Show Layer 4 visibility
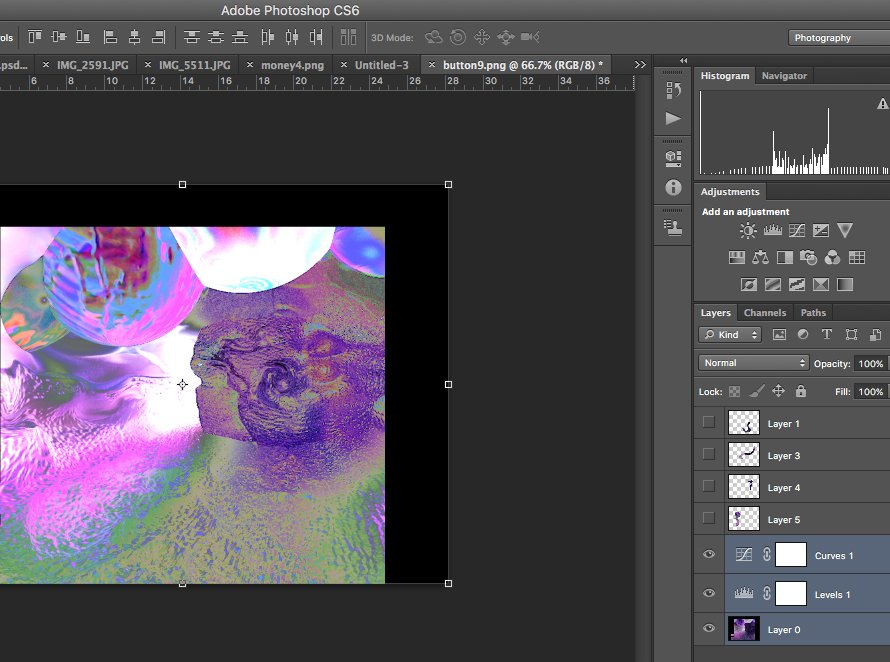The image size is (890, 662). pyautogui.click(x=709, y=486)
